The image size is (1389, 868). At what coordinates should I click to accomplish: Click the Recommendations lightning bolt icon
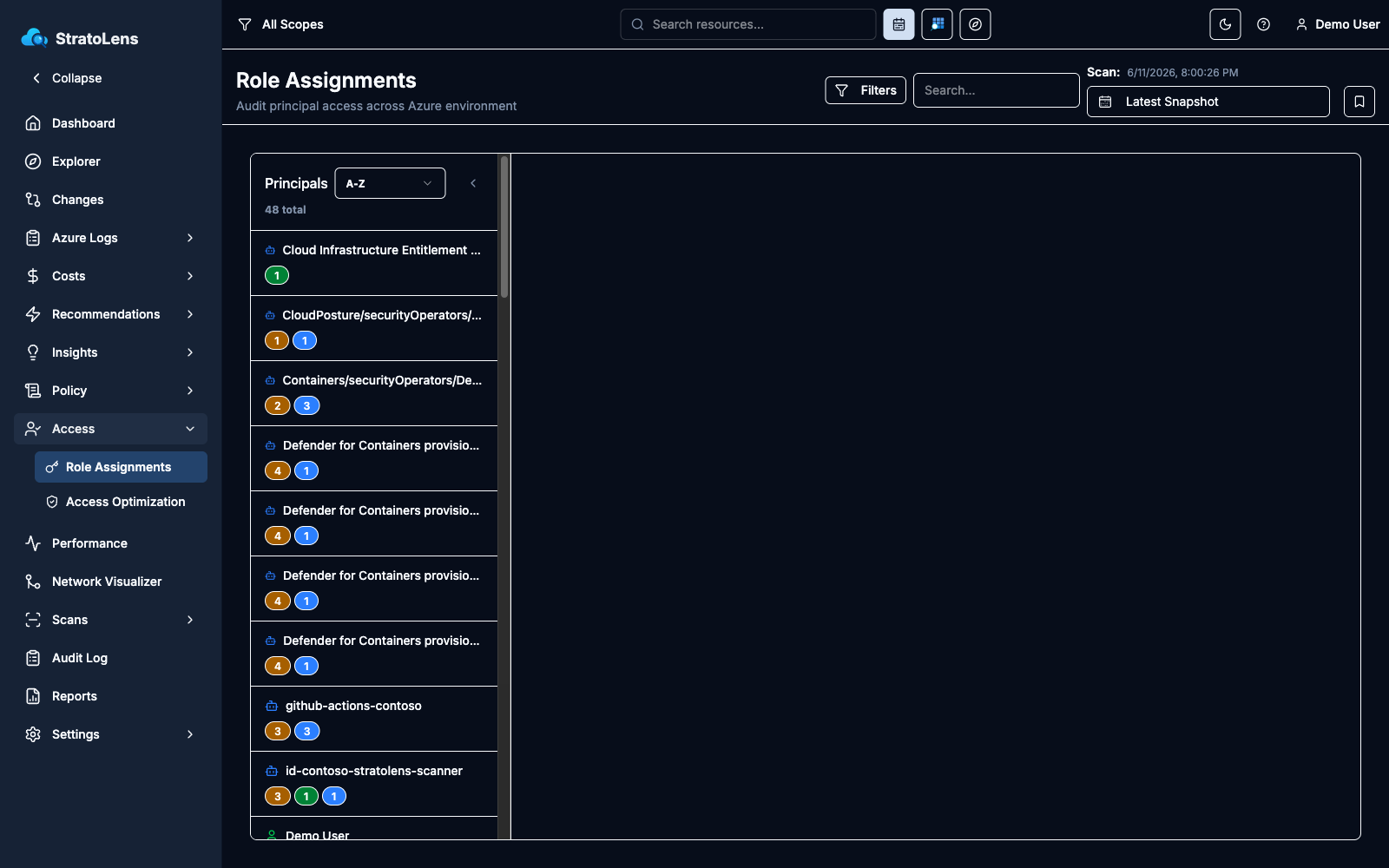pos(33,314)
